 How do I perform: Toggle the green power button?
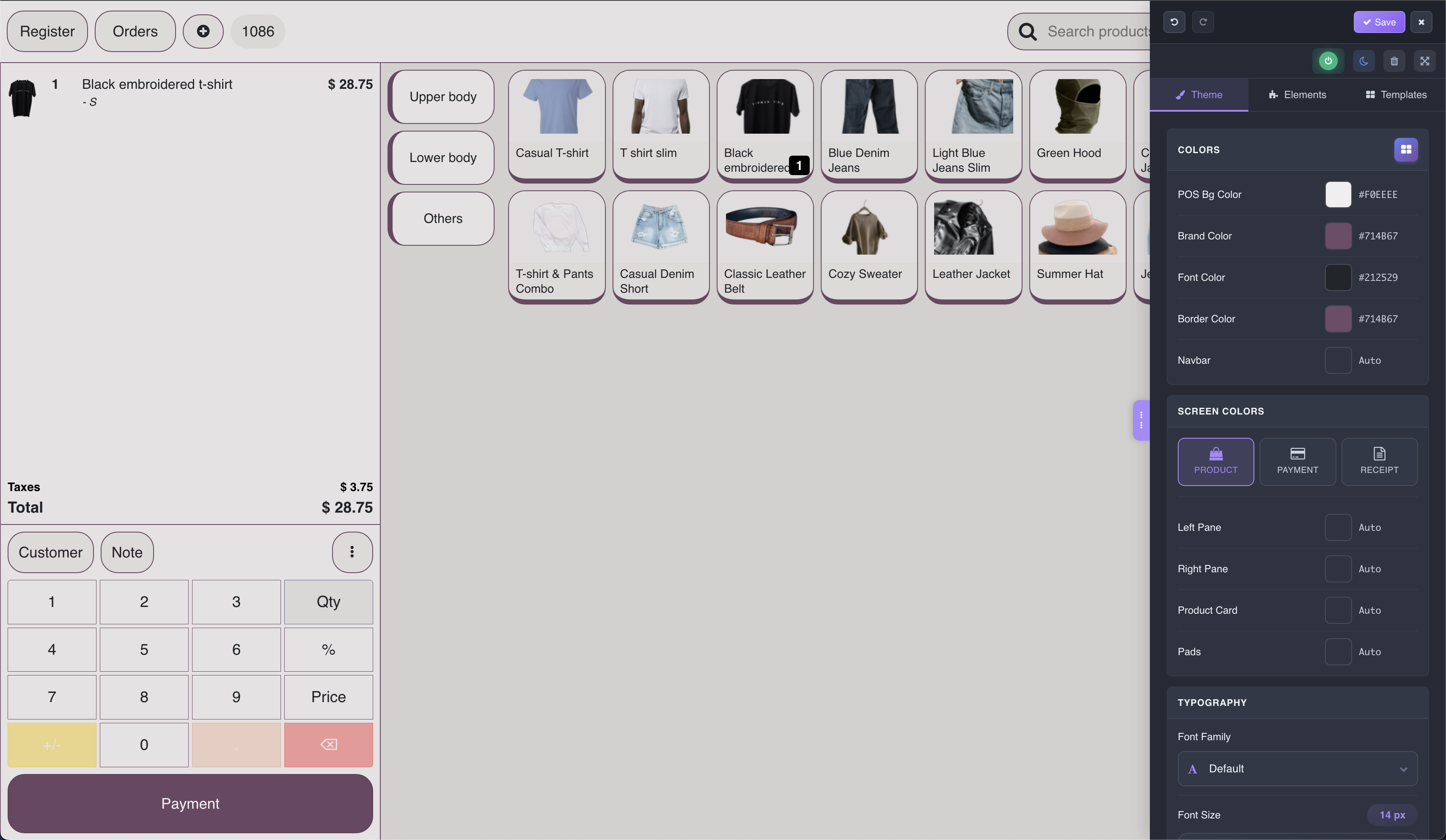[x=1328, y=61]
